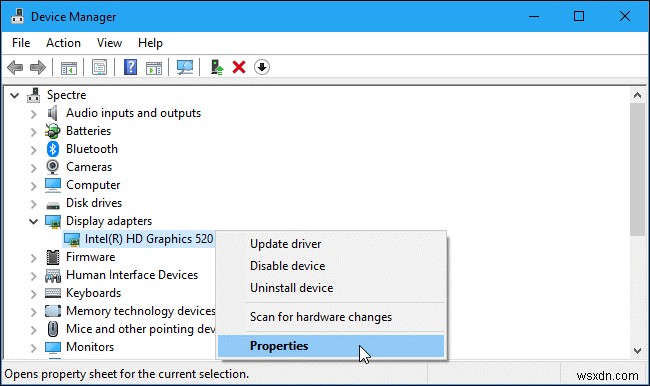Click the Intel(R) HD Graphics 520 device icon
This screenshot has height=386, width=650.
pyautogui.click(x=72, y=239)
